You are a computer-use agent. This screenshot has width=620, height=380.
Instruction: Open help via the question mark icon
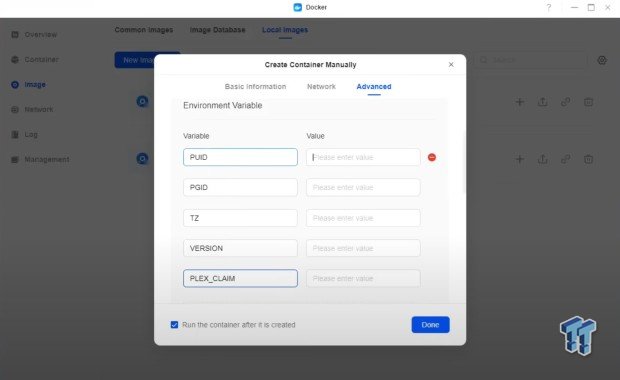click(x=549, y=8)
